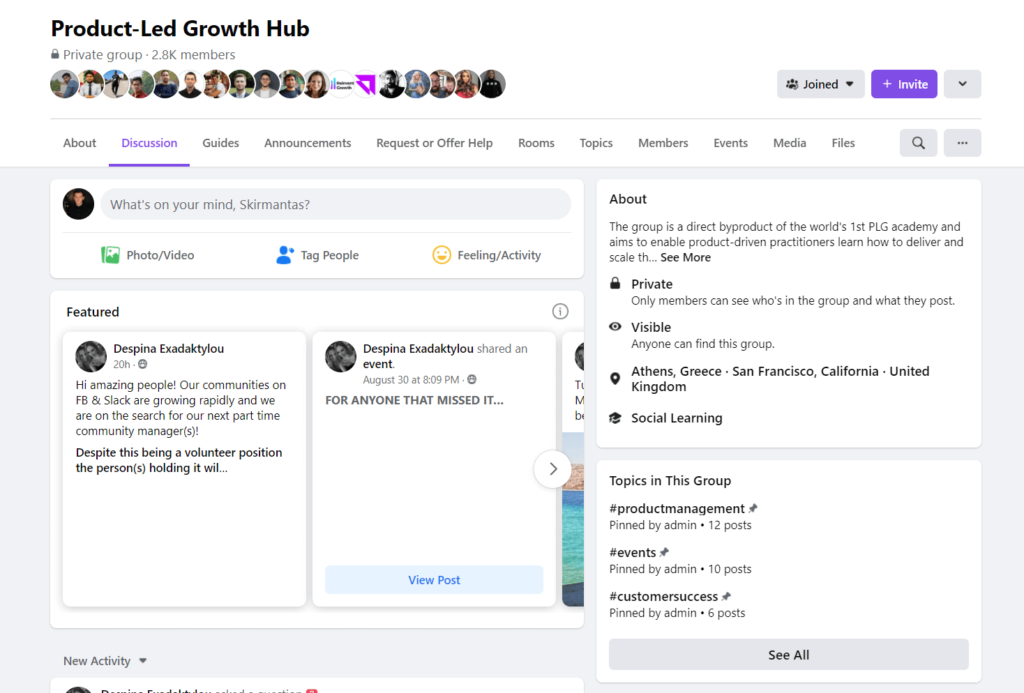Click the purple logo member avatar
The width and height of the screenshot is (1024, 693).
(x=366, y=84)
